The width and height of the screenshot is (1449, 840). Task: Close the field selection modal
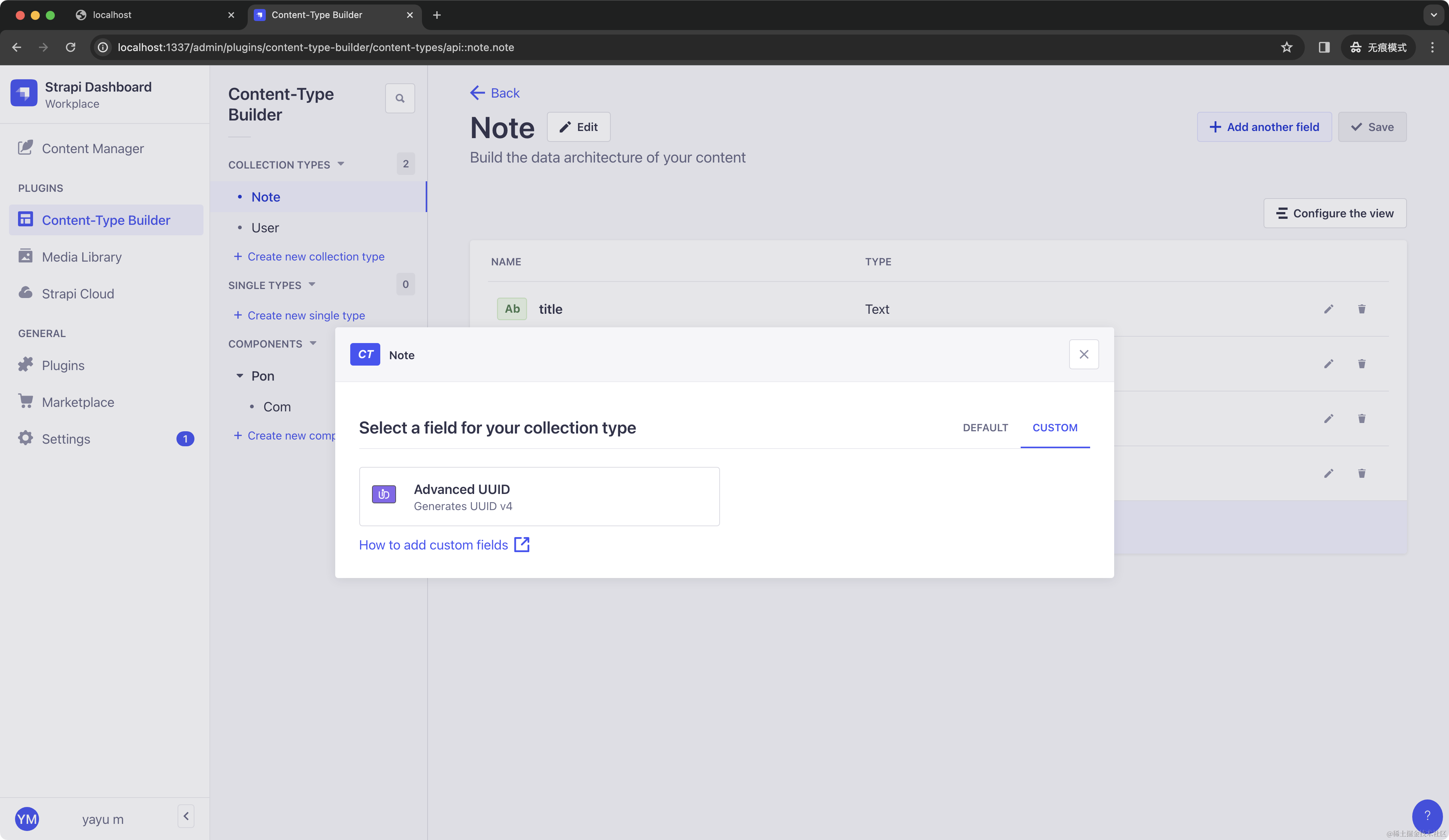coord(1083,355)
